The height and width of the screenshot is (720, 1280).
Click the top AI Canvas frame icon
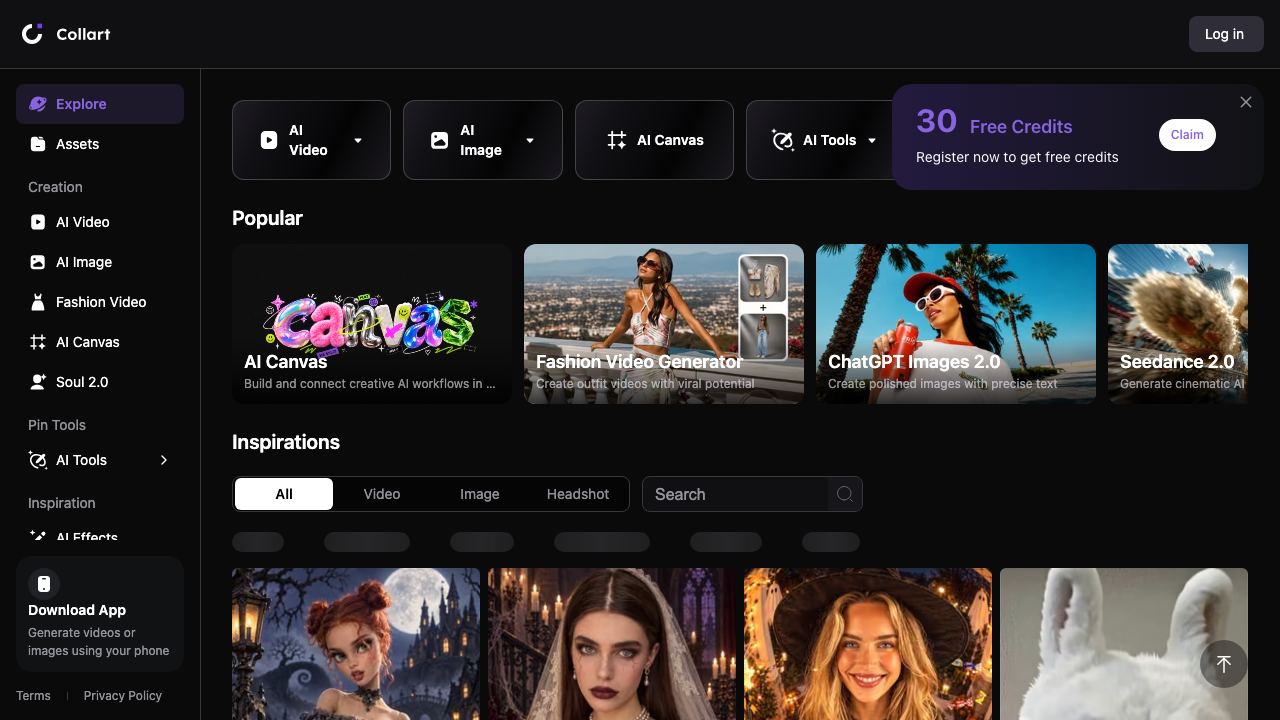617,140
